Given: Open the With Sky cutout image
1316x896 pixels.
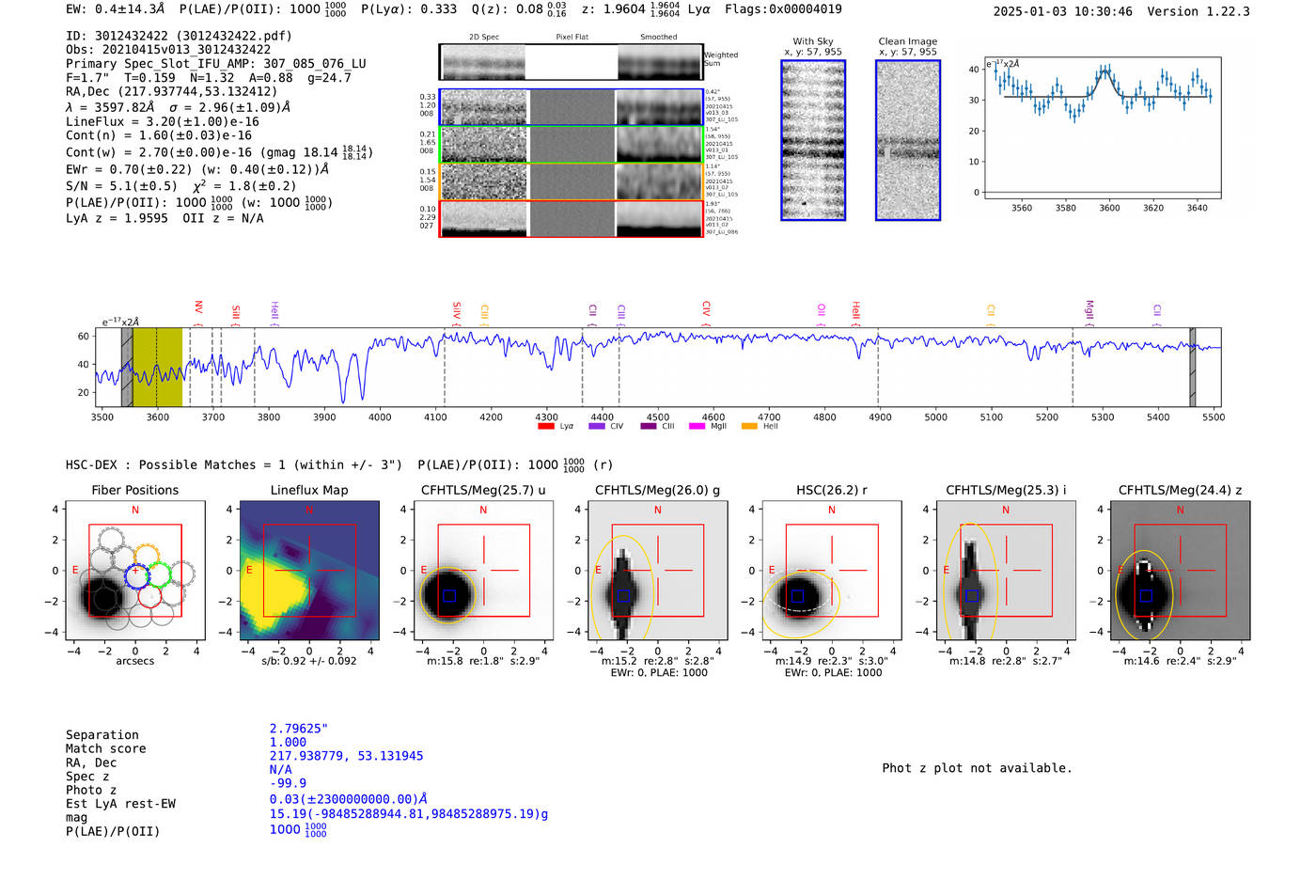Looking at the screenshot, I should [x=813, y=140].
